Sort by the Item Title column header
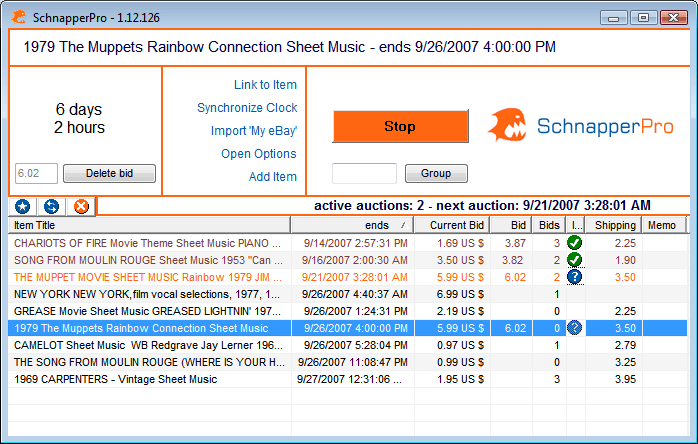 150,225
